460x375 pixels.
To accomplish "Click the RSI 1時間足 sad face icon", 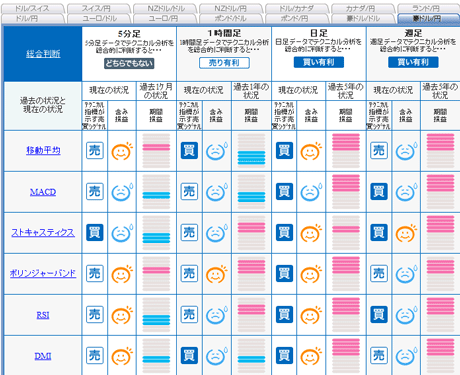I will (217, 315).
